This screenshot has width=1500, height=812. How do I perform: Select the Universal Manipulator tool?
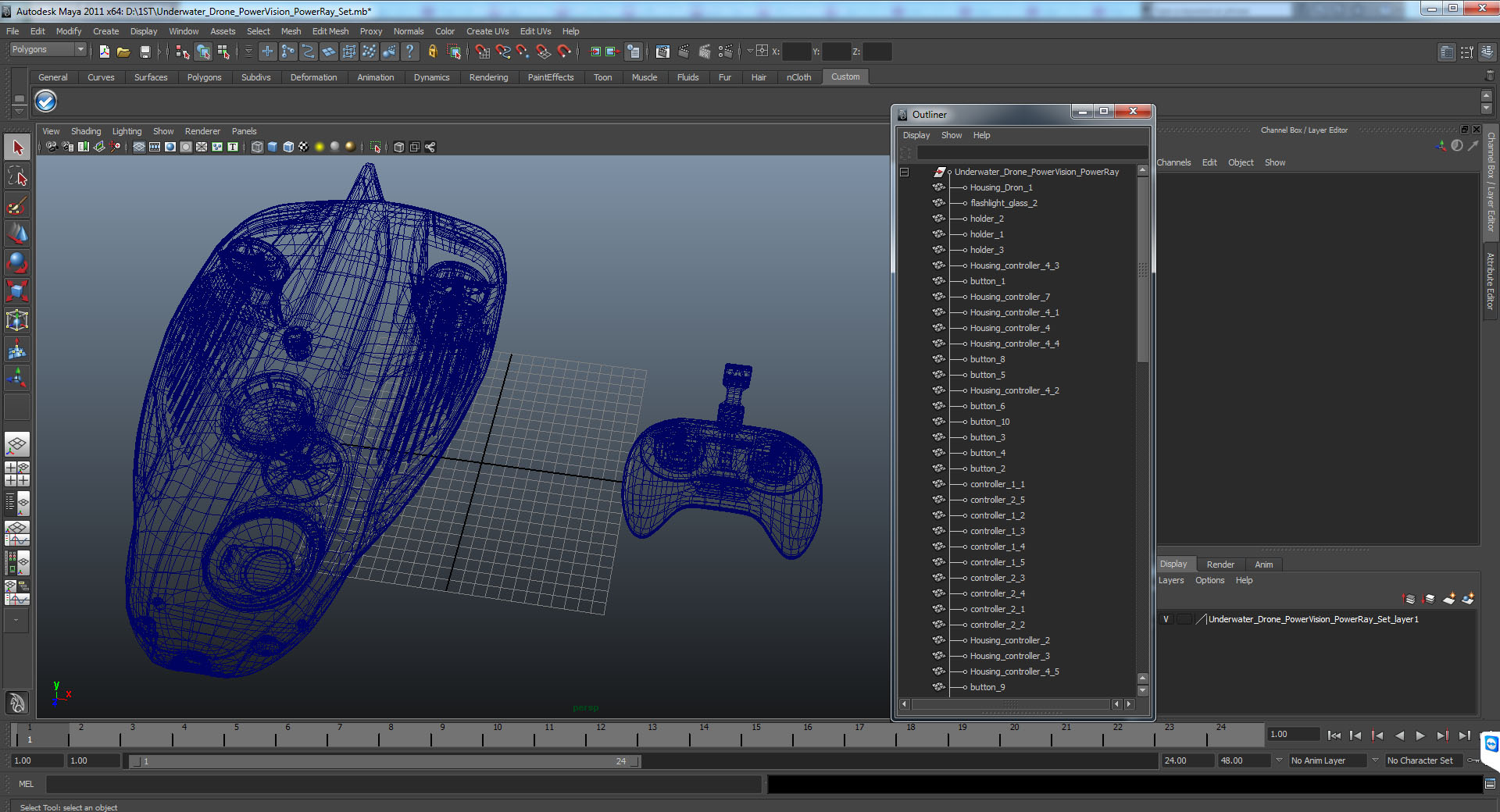[17, 320]
